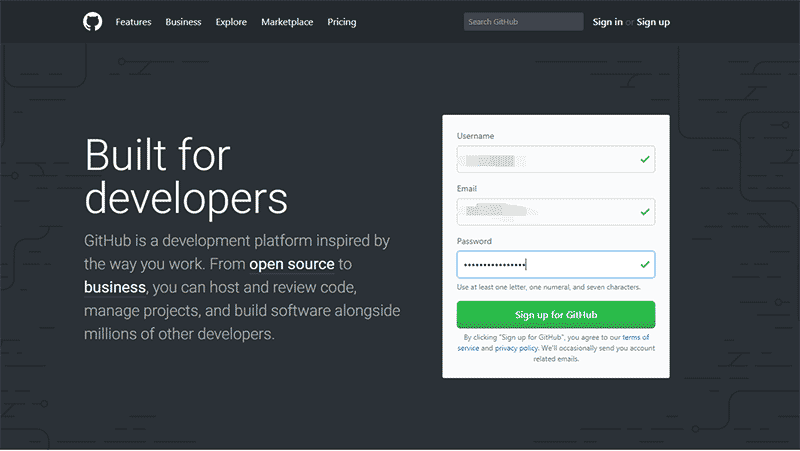Click the GitHub Octocat logo
This screenshot has height=451, width=800.
point(93,21)
